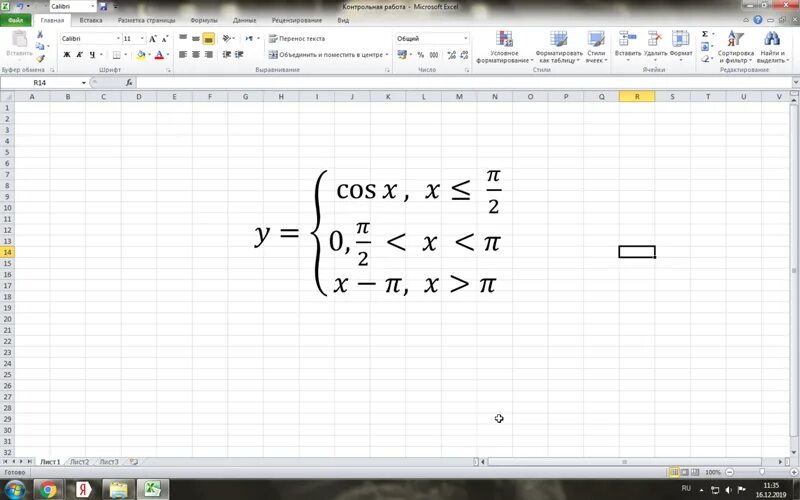Open Format as Table (Форматировать как таблицу)

coord(559,47)
